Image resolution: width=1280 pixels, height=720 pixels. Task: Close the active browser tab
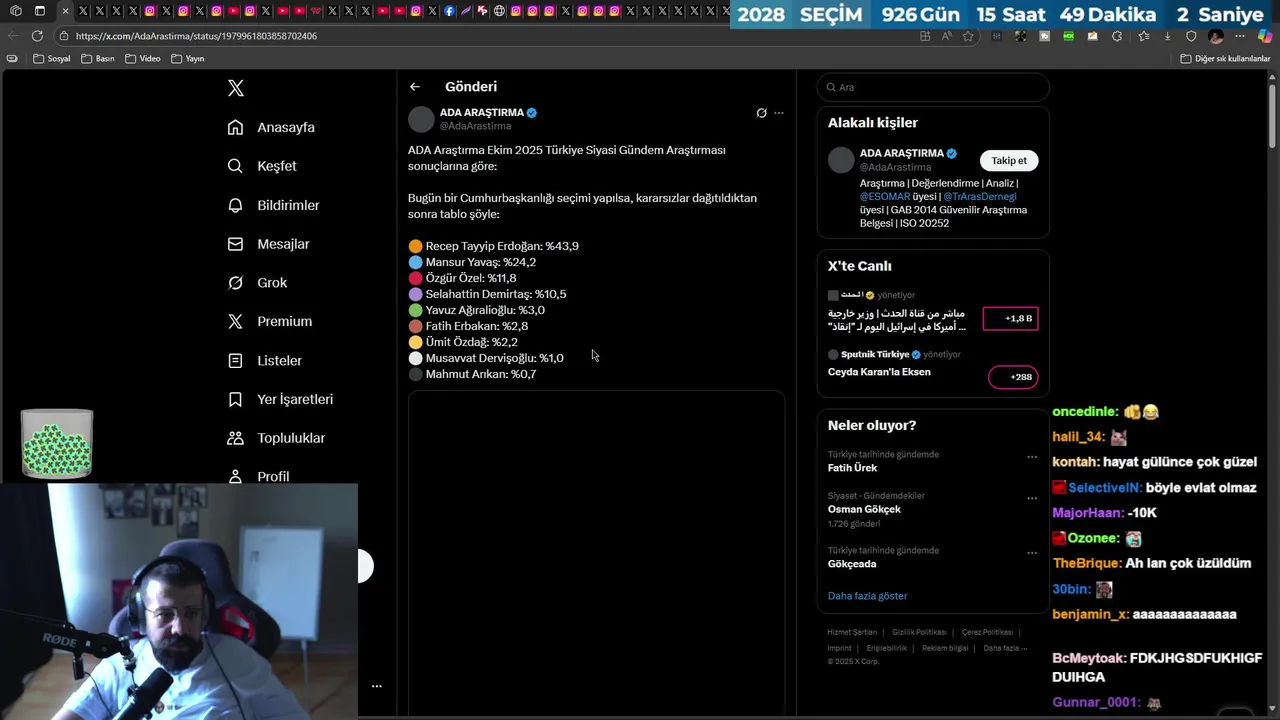[x=66, y=11]
